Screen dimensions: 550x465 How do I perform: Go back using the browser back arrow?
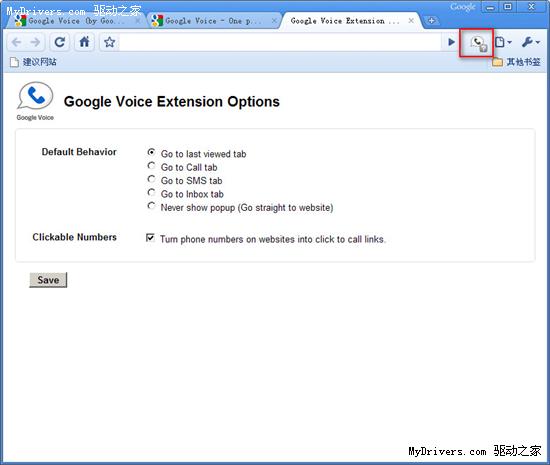[16, 42]
